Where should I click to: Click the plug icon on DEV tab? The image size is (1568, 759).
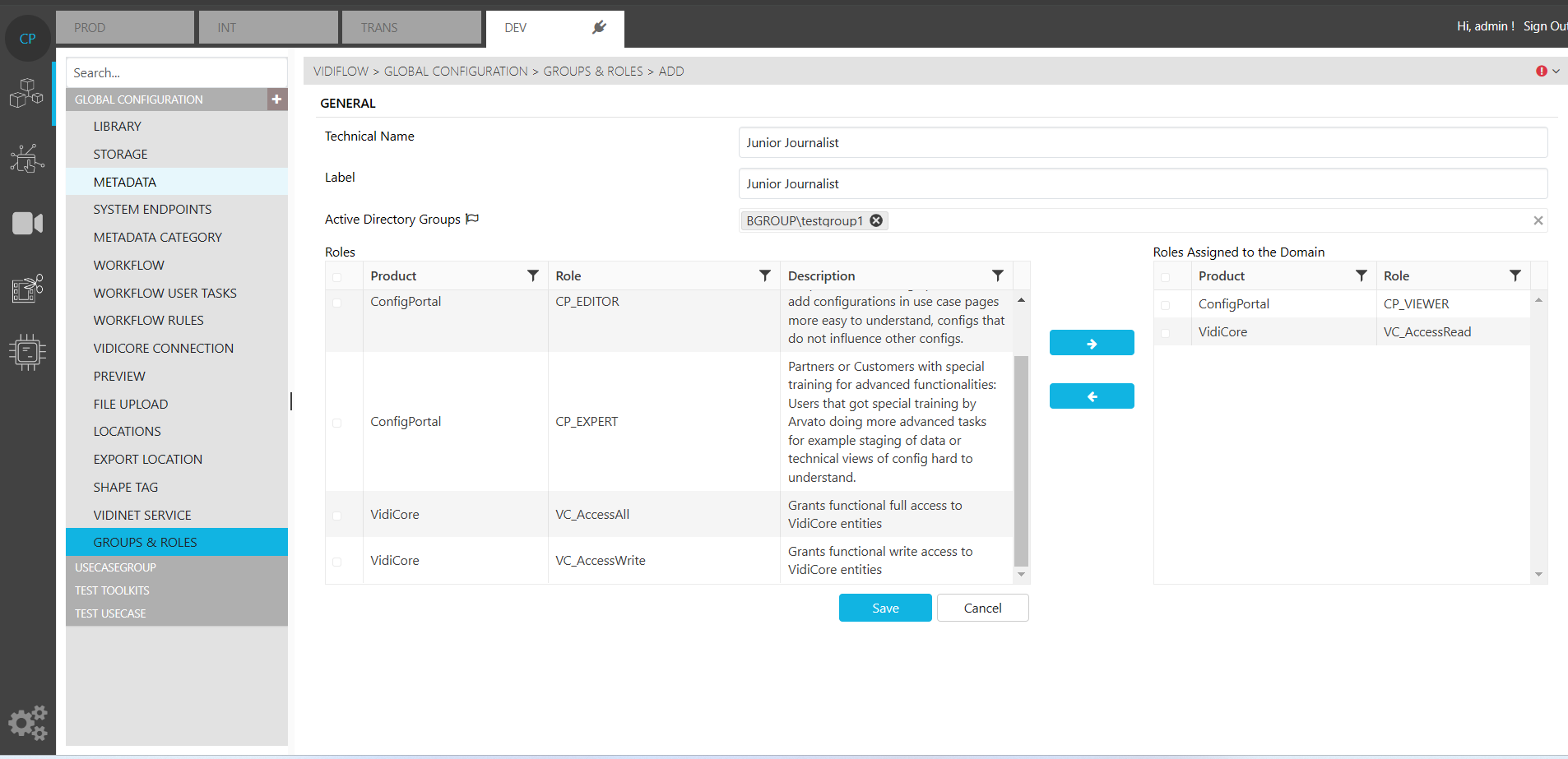[x=599, y=28]
